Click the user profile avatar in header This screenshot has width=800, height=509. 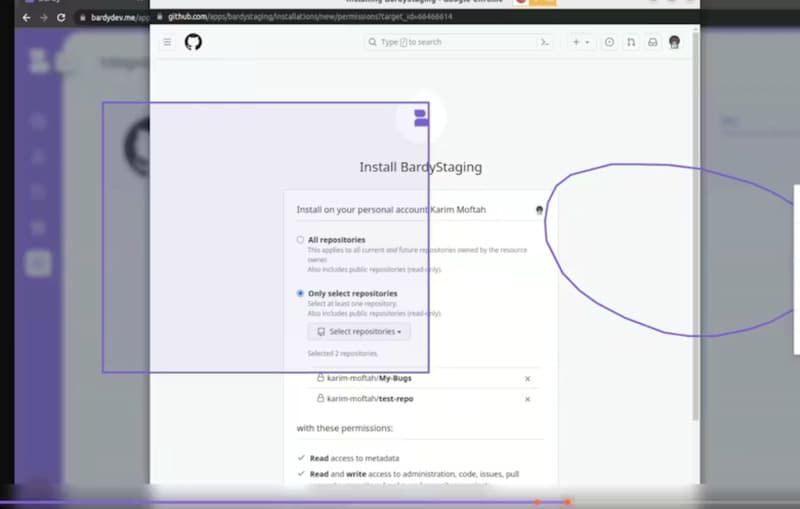[x=675, y=42]
